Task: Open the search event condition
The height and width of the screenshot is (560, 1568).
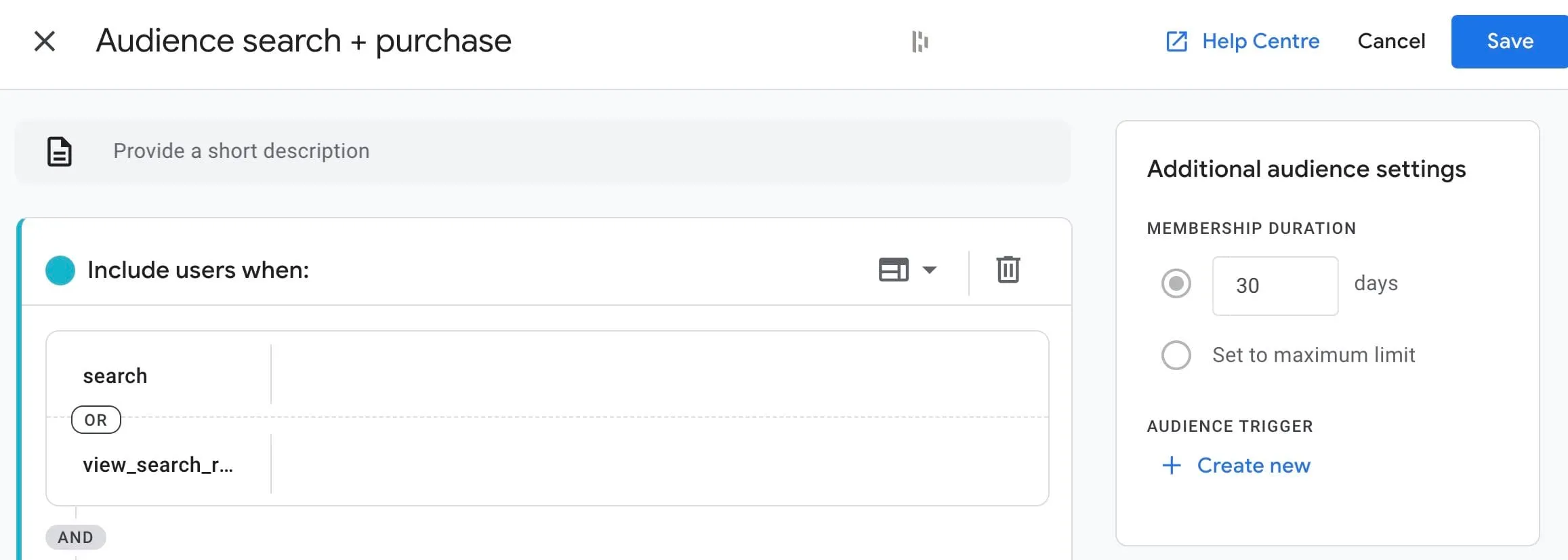Action: [x=115, y=376]
